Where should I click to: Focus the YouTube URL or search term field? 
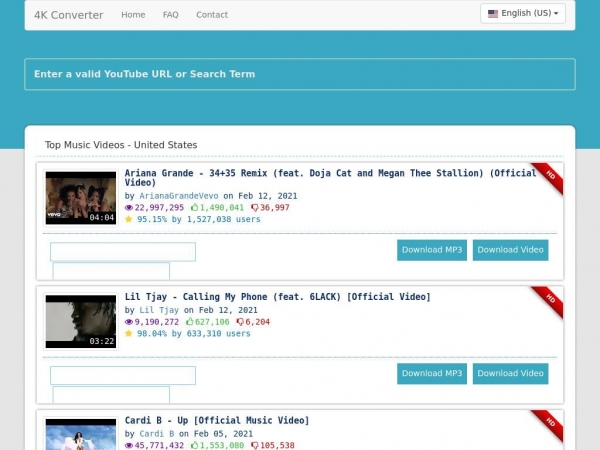click(x=300, y=74)
